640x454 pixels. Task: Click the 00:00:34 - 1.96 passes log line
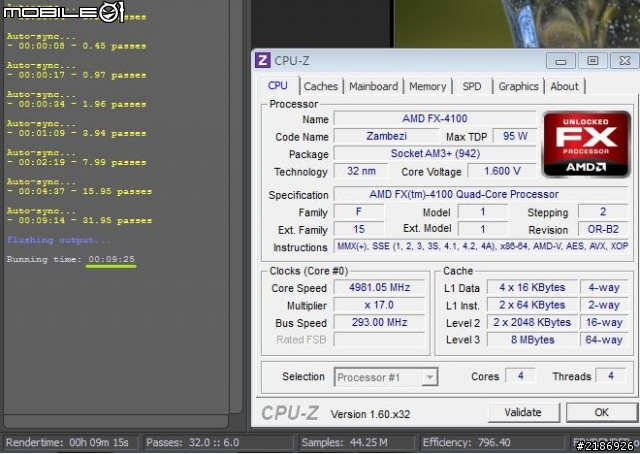(76, 105)
